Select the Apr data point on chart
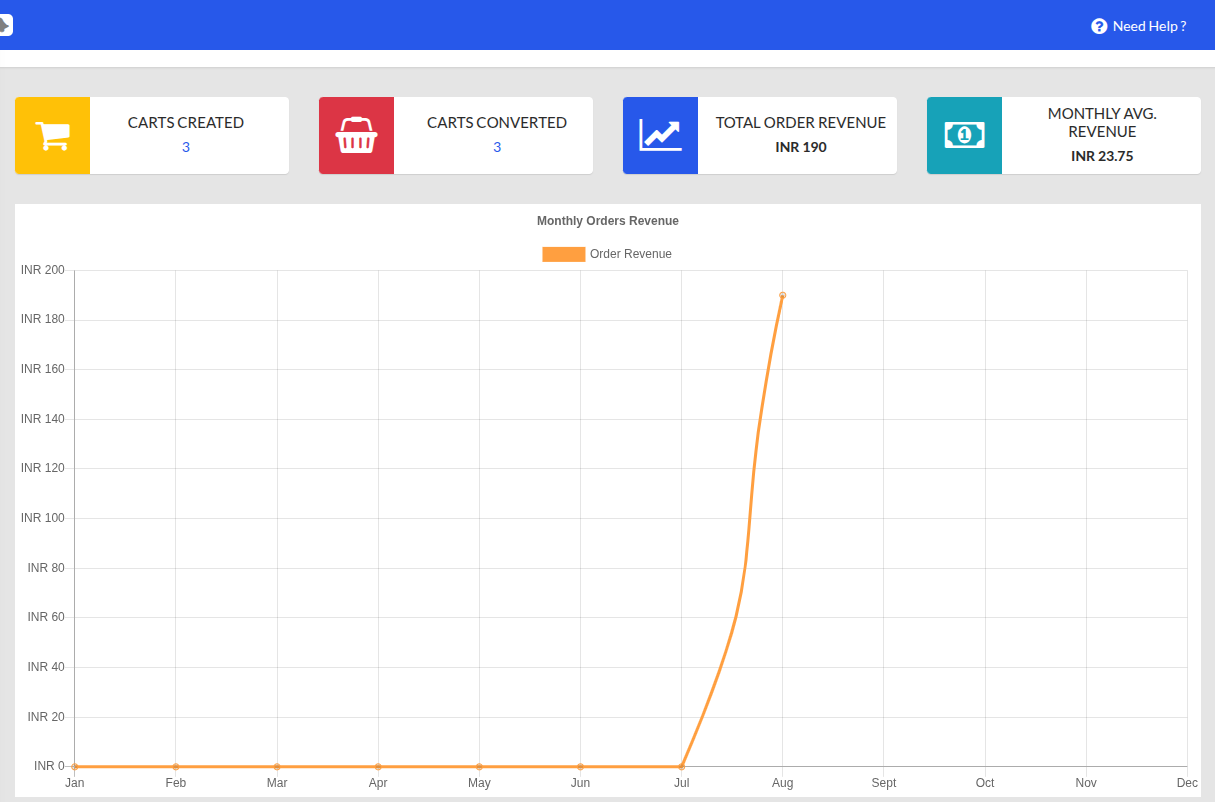This screenshot has width=1215, height=802. [x=378, y=767]
